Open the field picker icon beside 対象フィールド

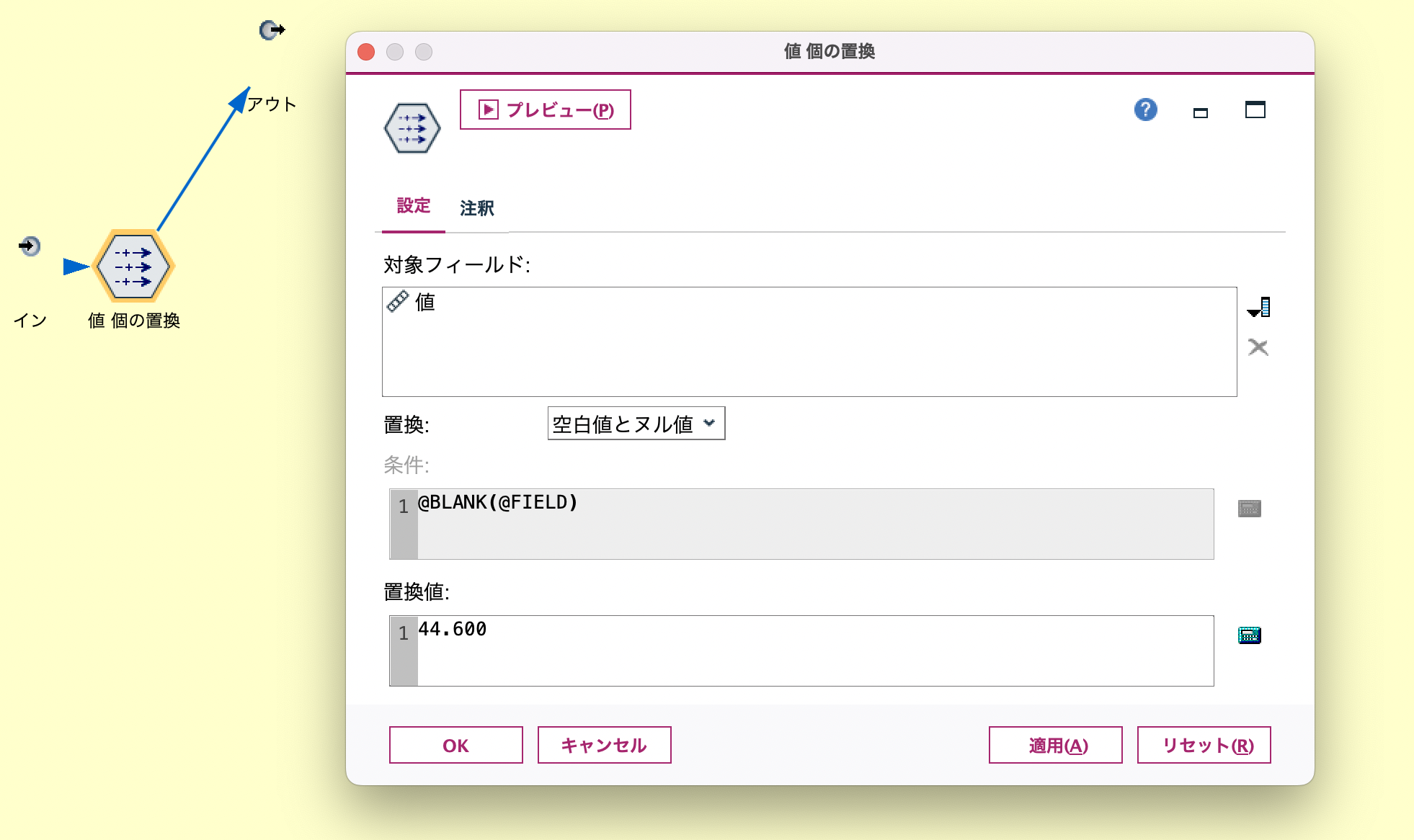click(x=1258, y=306)
